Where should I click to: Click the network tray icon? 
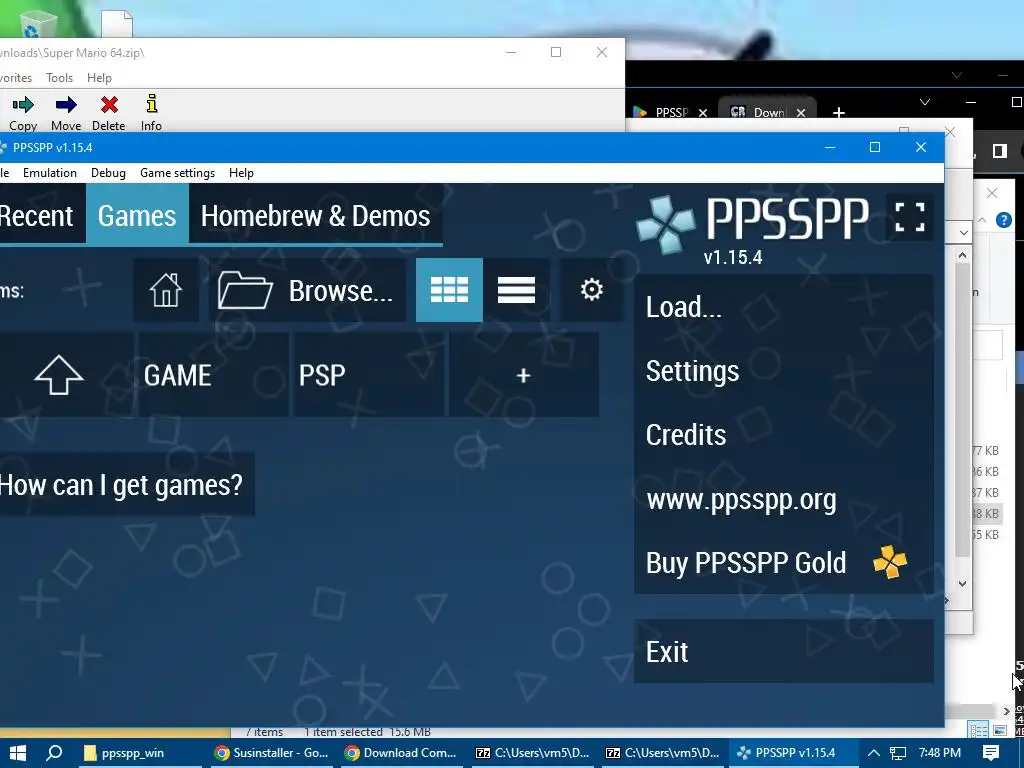click(898, 753)
